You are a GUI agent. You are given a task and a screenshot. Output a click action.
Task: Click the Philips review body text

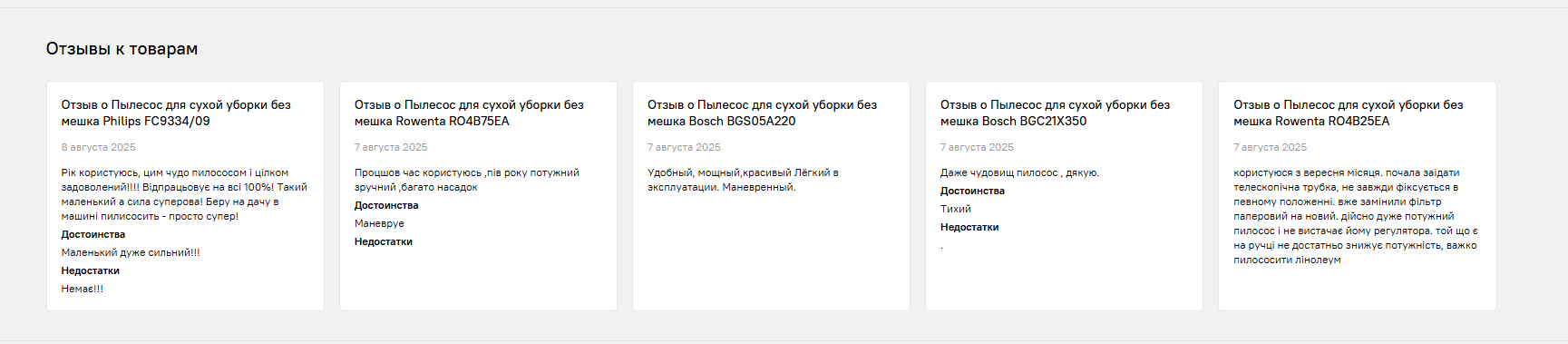pyautogui.click(x=184, y=194)
